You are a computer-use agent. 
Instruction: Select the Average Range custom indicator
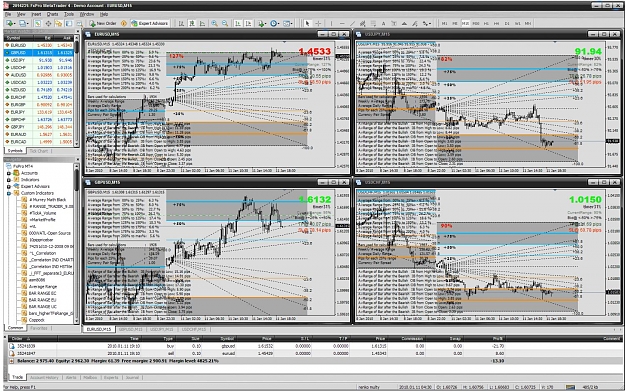point(43,286)
